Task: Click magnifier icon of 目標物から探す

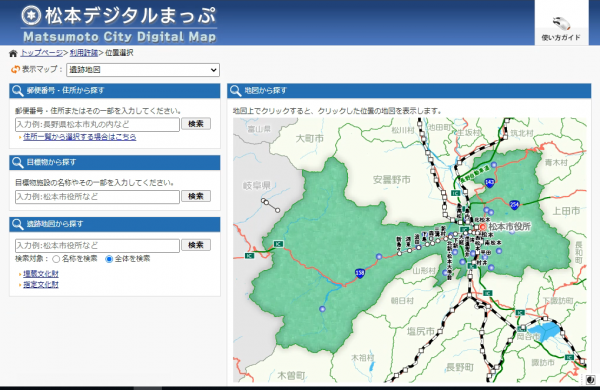Action: (x=18, y=162)
